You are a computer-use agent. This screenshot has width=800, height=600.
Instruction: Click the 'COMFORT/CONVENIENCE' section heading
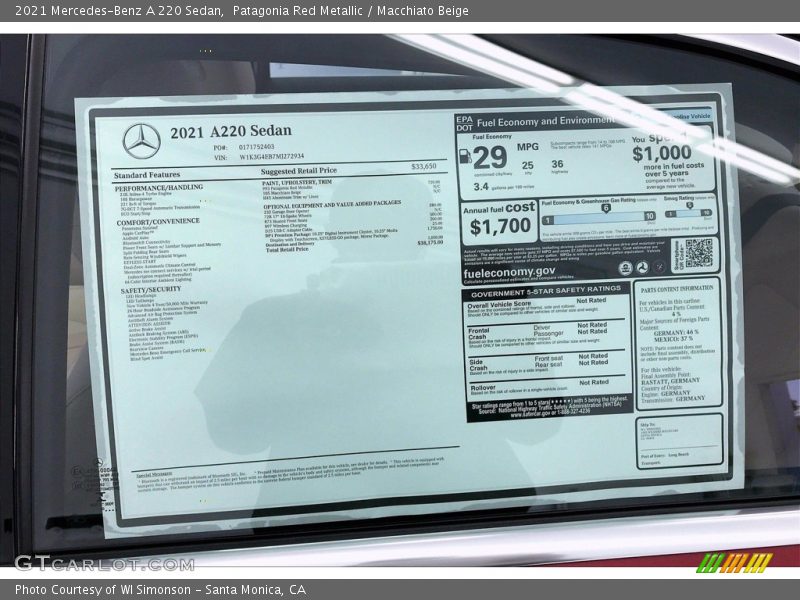pyautogui.click(x=158, y=222)
